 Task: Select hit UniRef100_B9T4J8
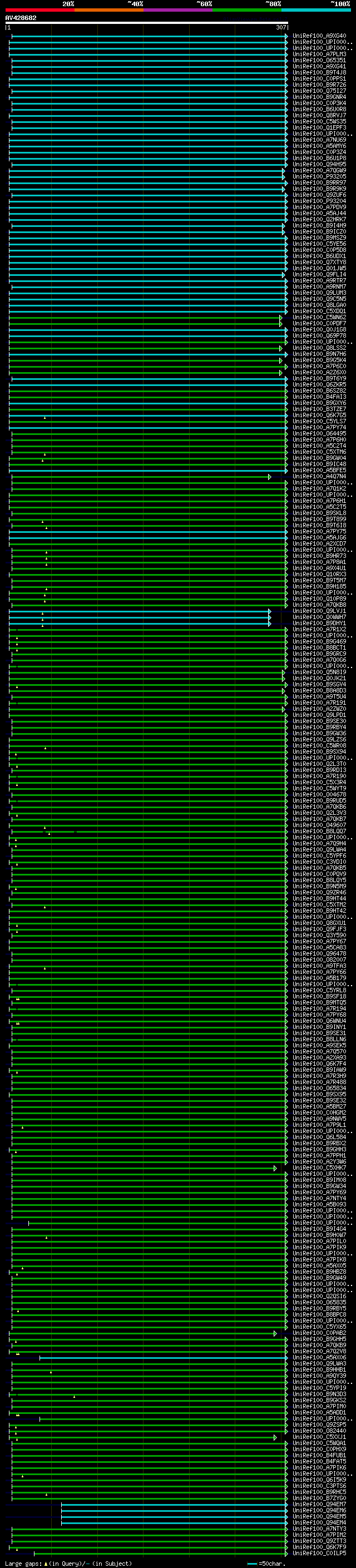tap(319, 72)
